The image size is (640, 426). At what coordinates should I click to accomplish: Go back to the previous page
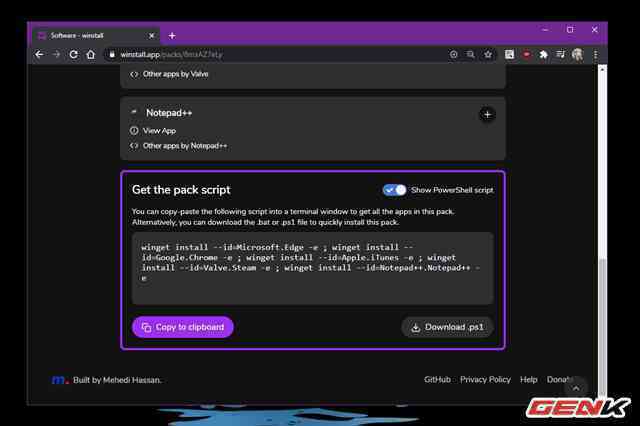point(39,54)
